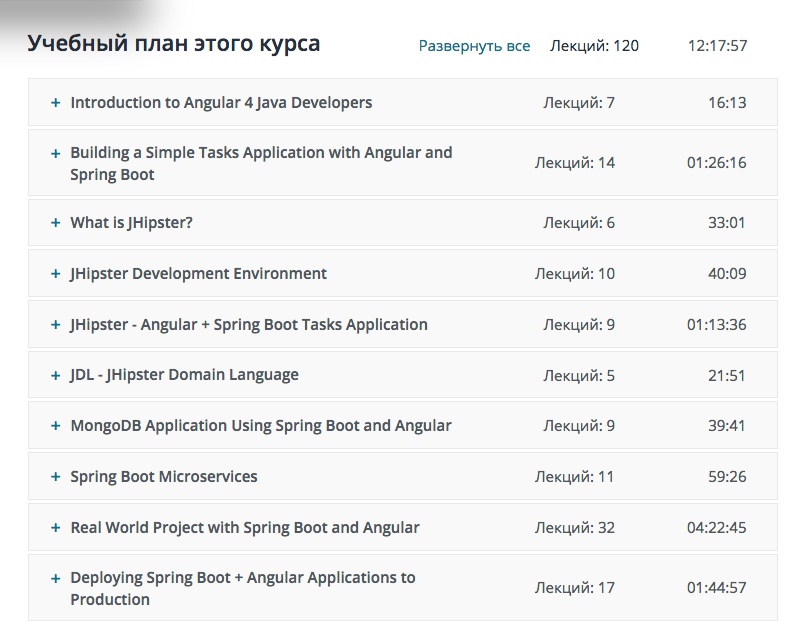Expand Building a Simple Tasks Application section

pos(261,163)
